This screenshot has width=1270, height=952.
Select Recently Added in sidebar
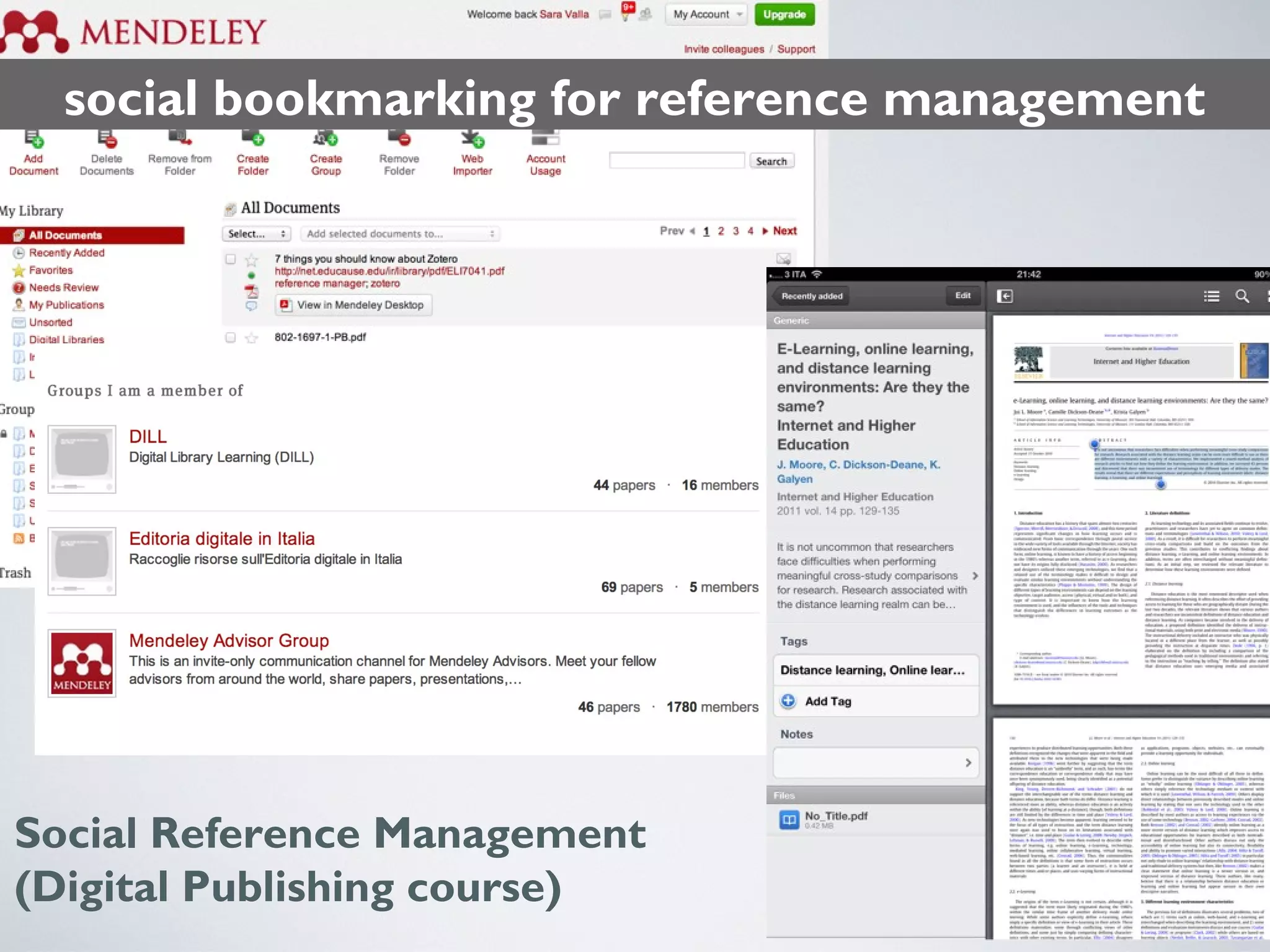(x=66, y=253)
